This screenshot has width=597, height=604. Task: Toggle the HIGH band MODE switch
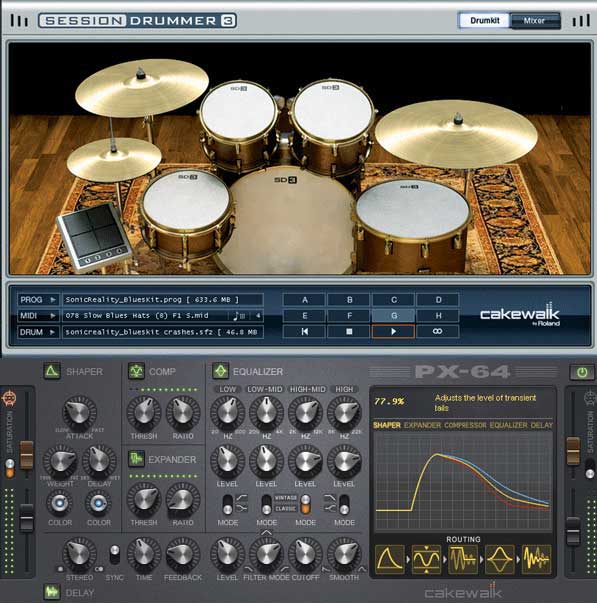click(344, 504)
